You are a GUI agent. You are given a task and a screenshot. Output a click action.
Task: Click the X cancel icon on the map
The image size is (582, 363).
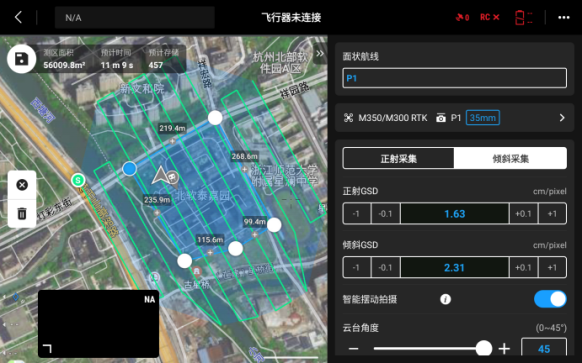22,185
